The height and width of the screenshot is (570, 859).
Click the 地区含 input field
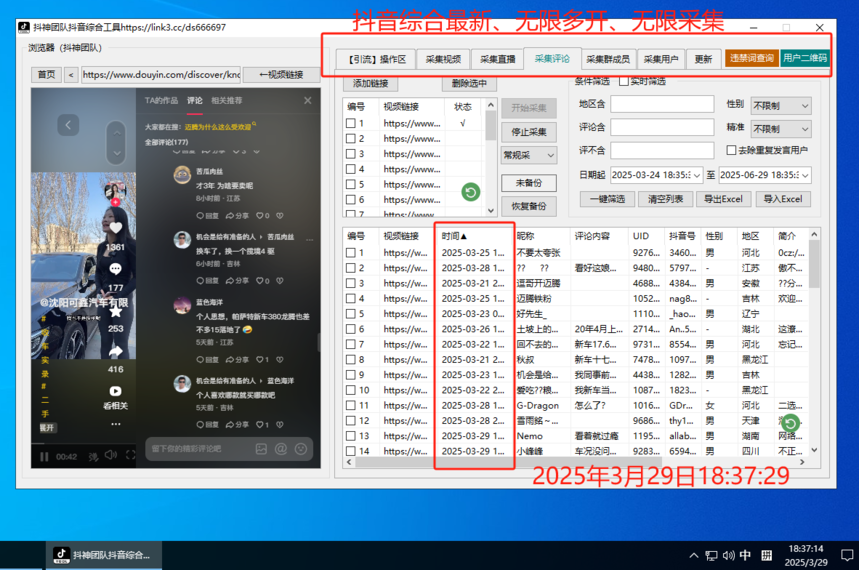click(662, 104)
